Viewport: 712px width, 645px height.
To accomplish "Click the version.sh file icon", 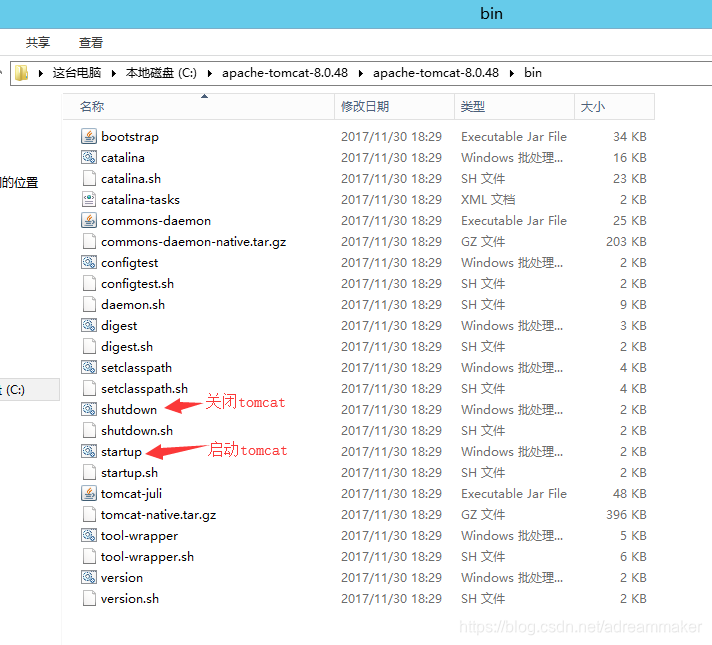I will (x=89, y=598).
